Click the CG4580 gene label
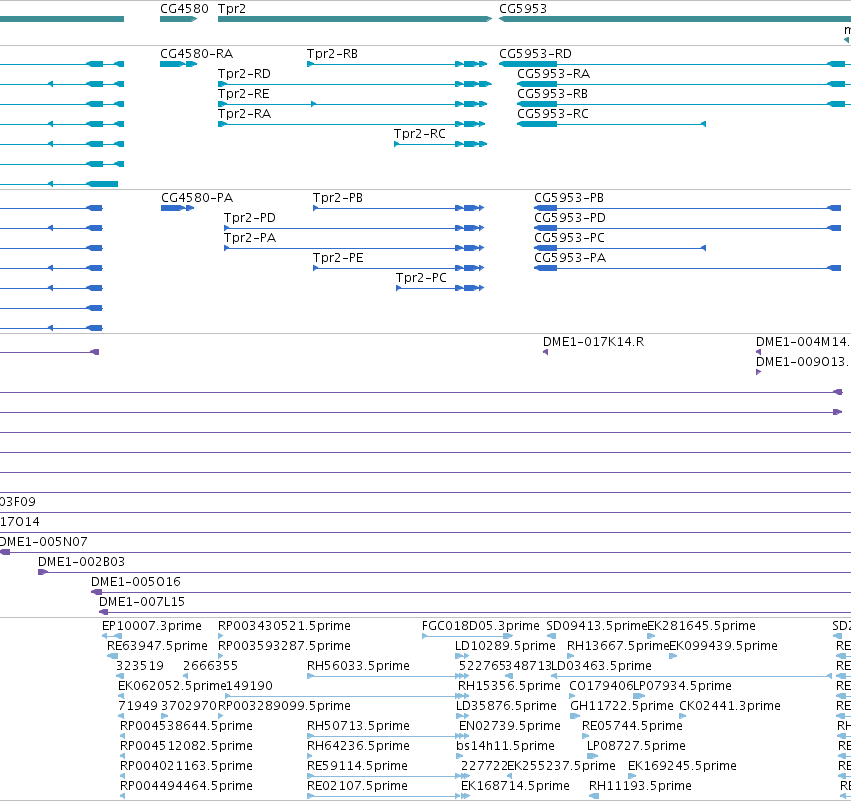 [x=184, y=9]
